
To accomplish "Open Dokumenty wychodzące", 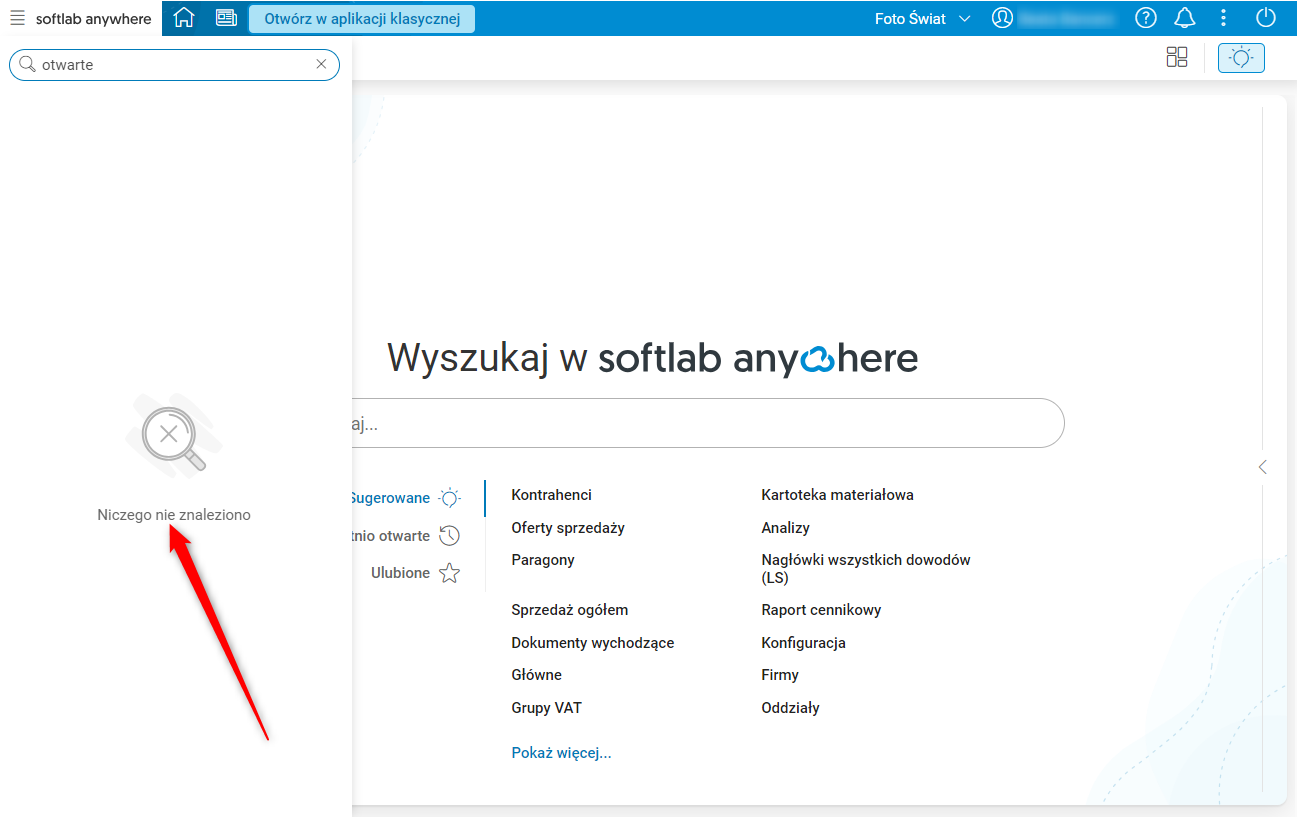I will click(x=593, y=643).
